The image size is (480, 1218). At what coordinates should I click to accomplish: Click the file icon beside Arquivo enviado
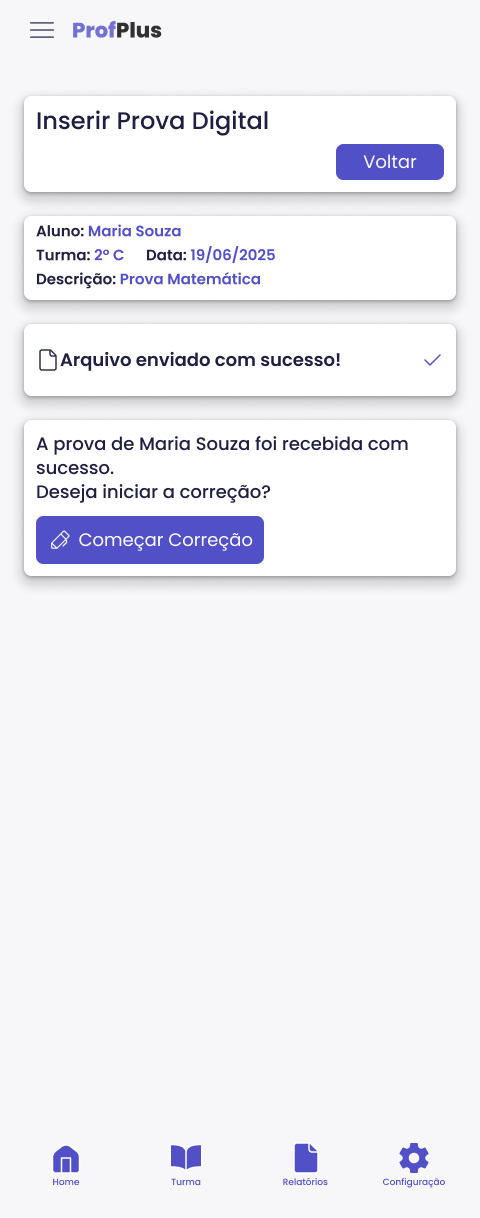point(47,360)
